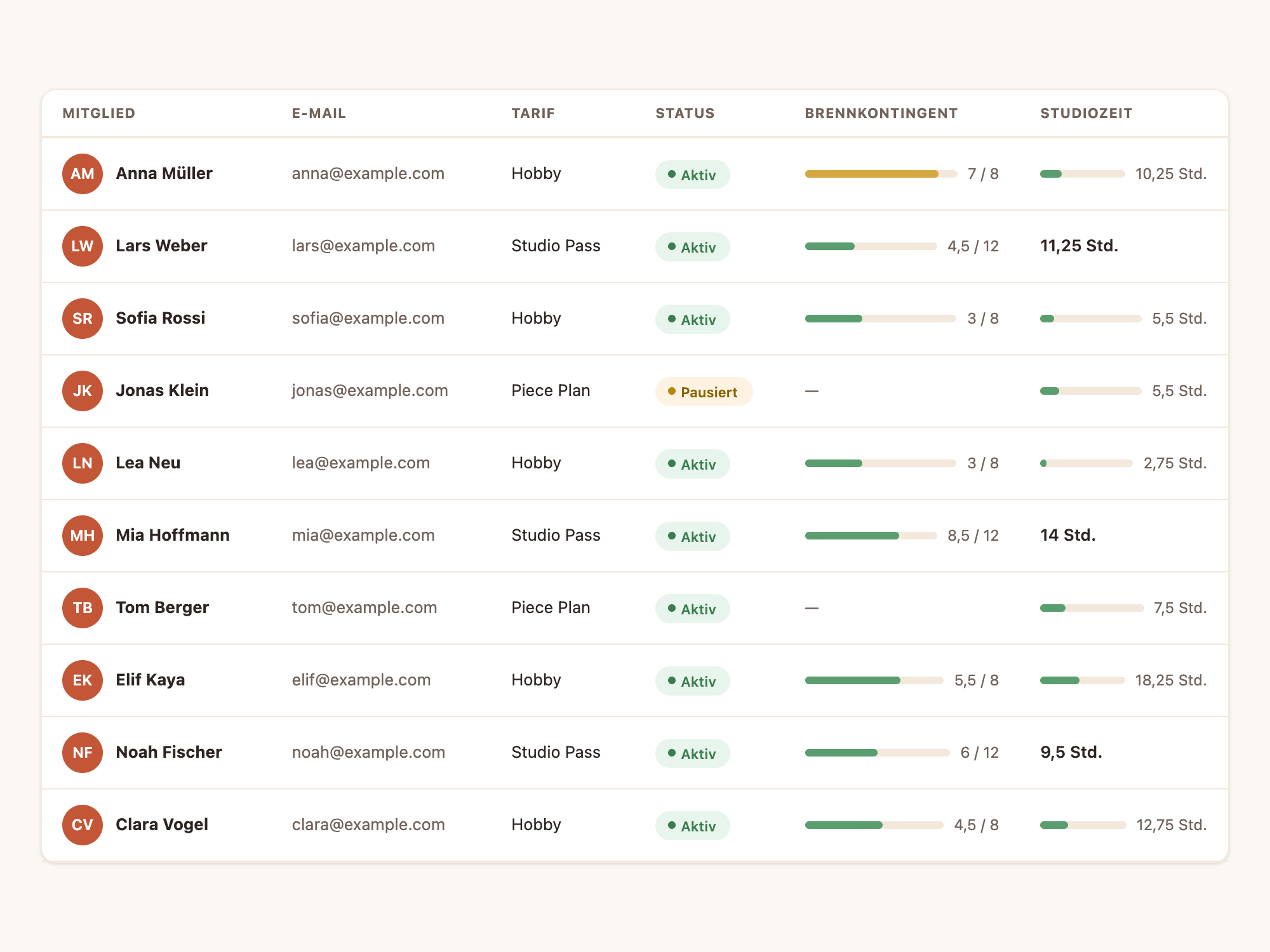
Task: Click the 9,5 Std. value
Action: [x=1071, y=753]
